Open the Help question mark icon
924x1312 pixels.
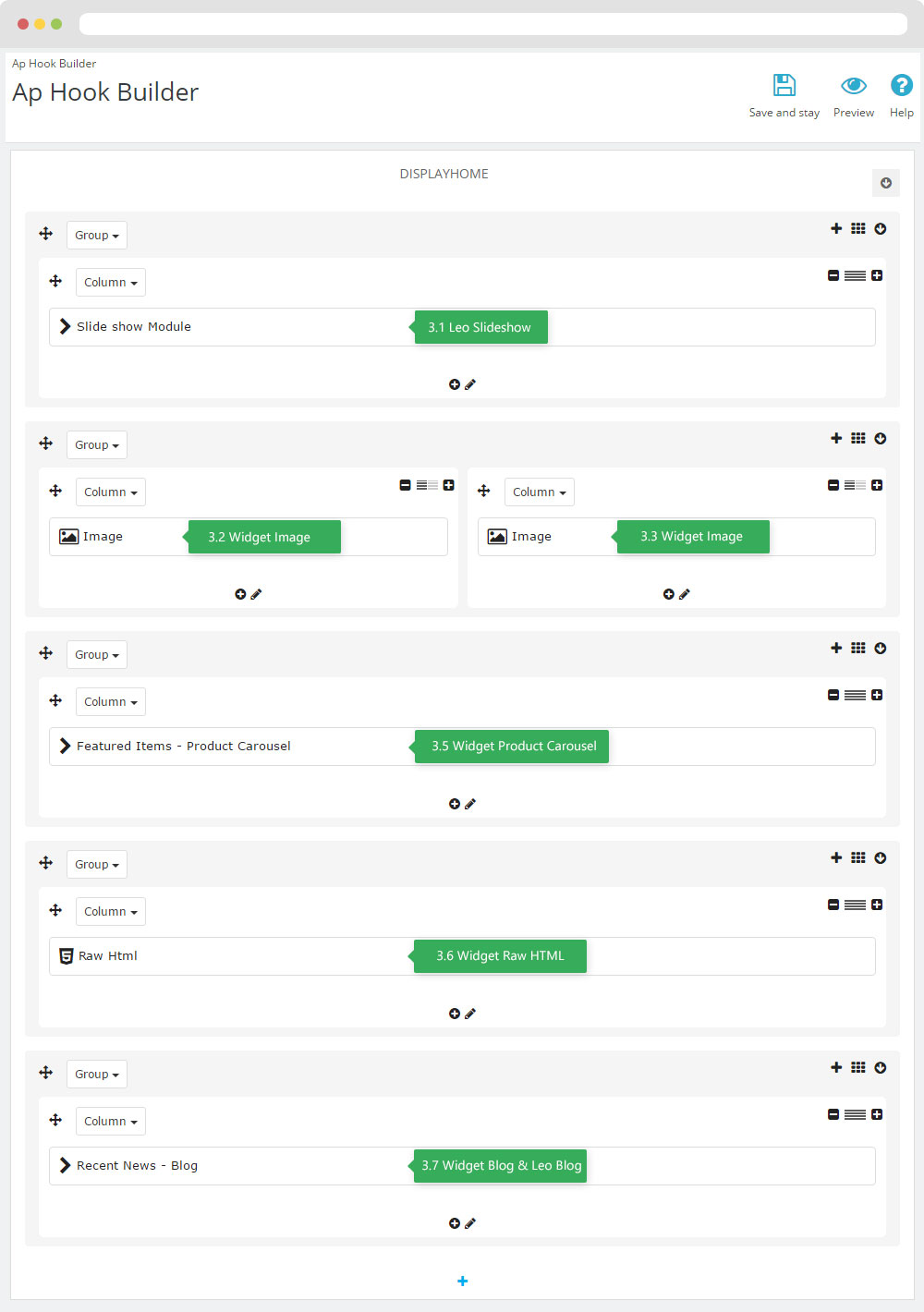[x=901, y=86]
